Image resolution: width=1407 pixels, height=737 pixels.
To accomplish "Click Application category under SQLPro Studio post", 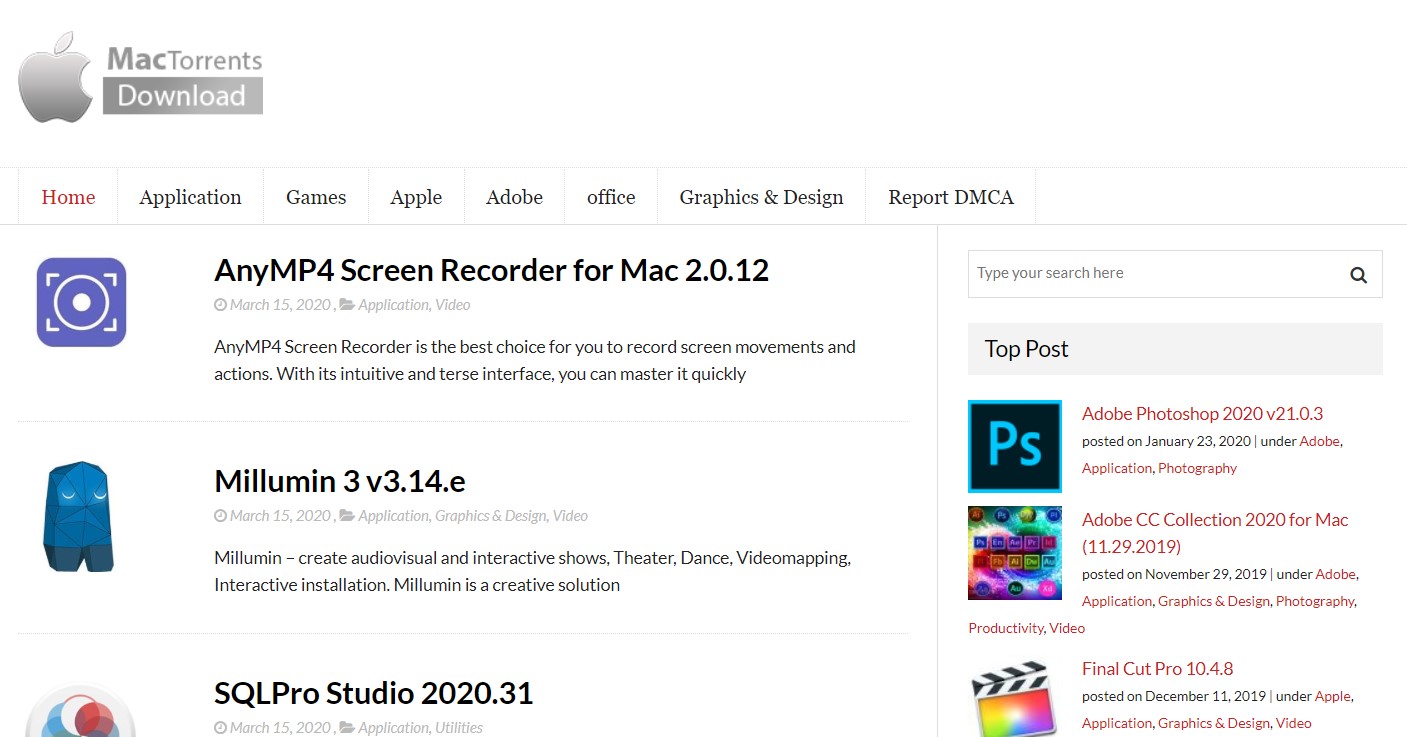I will point(394,728).
